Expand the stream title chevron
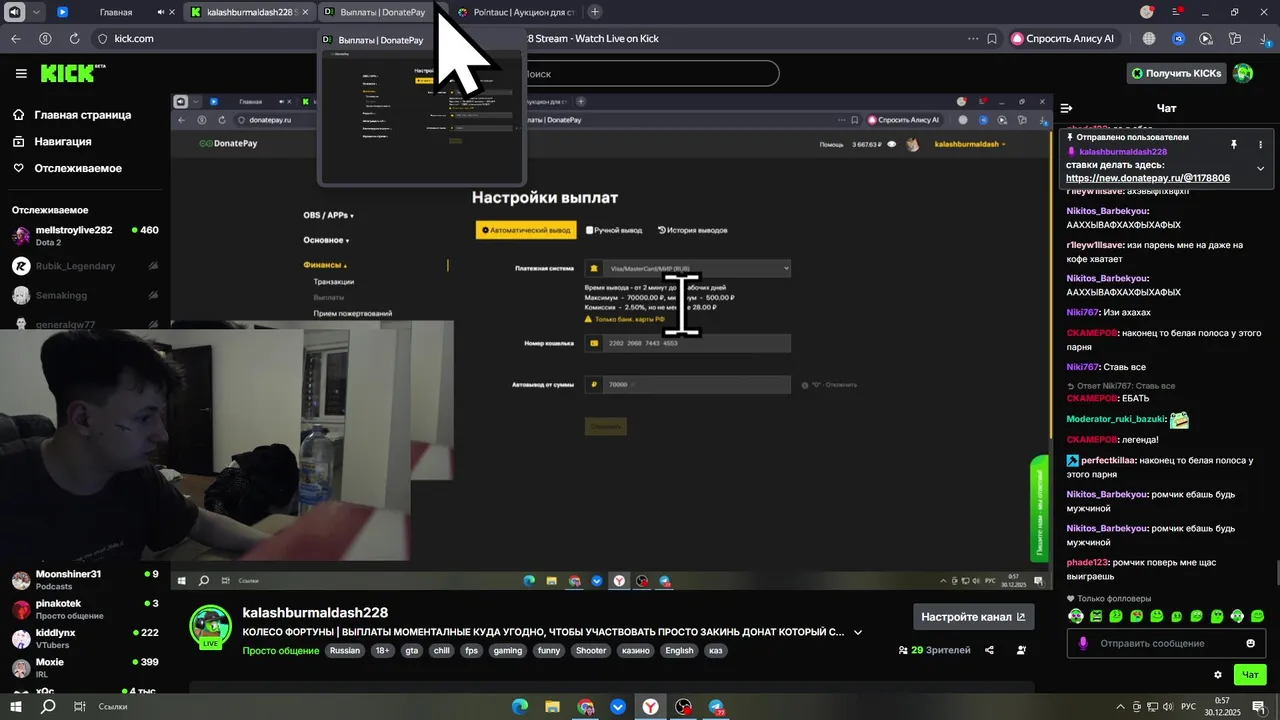The image size is (1280, 720). pos(857,632)
